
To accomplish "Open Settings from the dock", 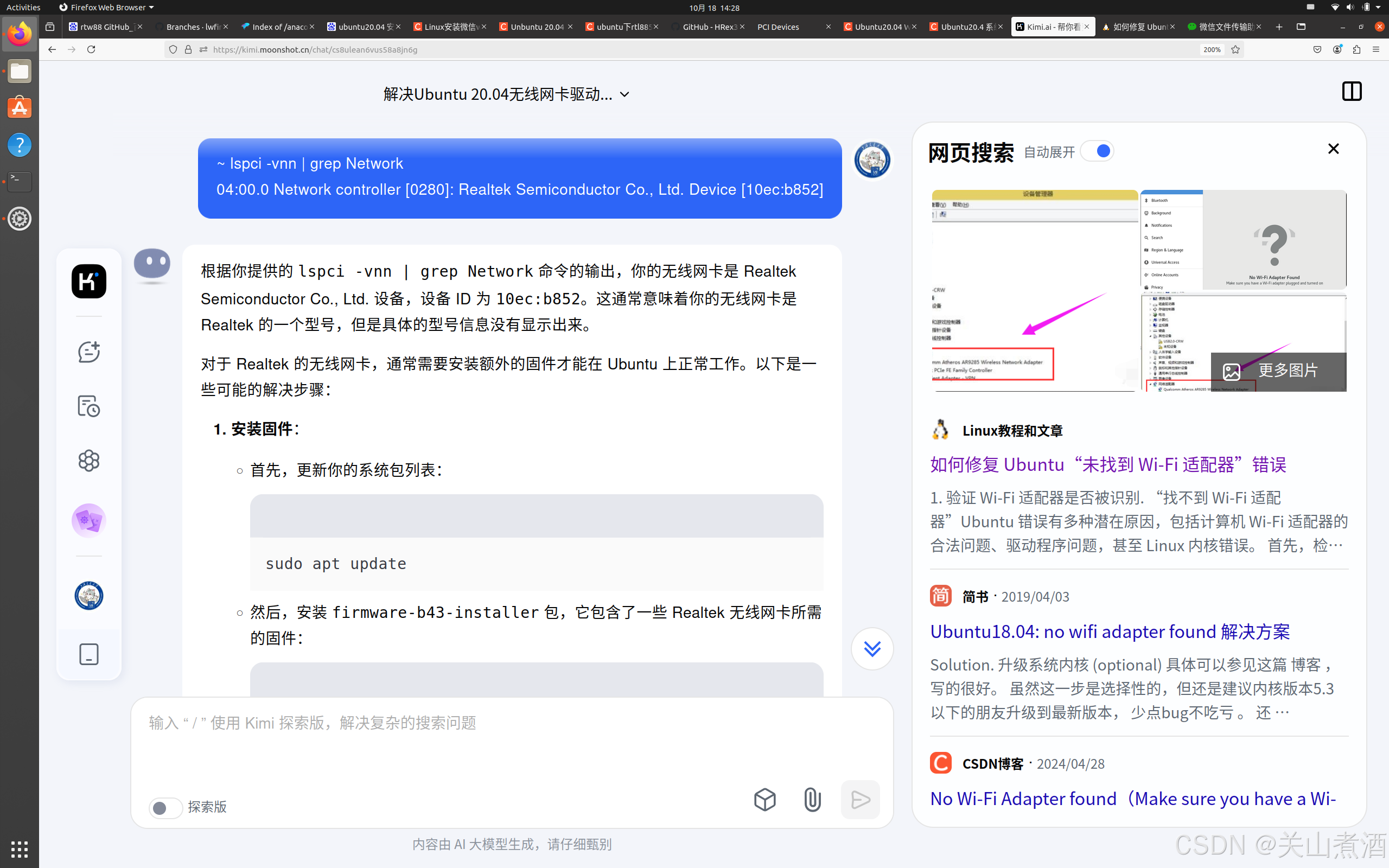I will [x=20, y=218].
